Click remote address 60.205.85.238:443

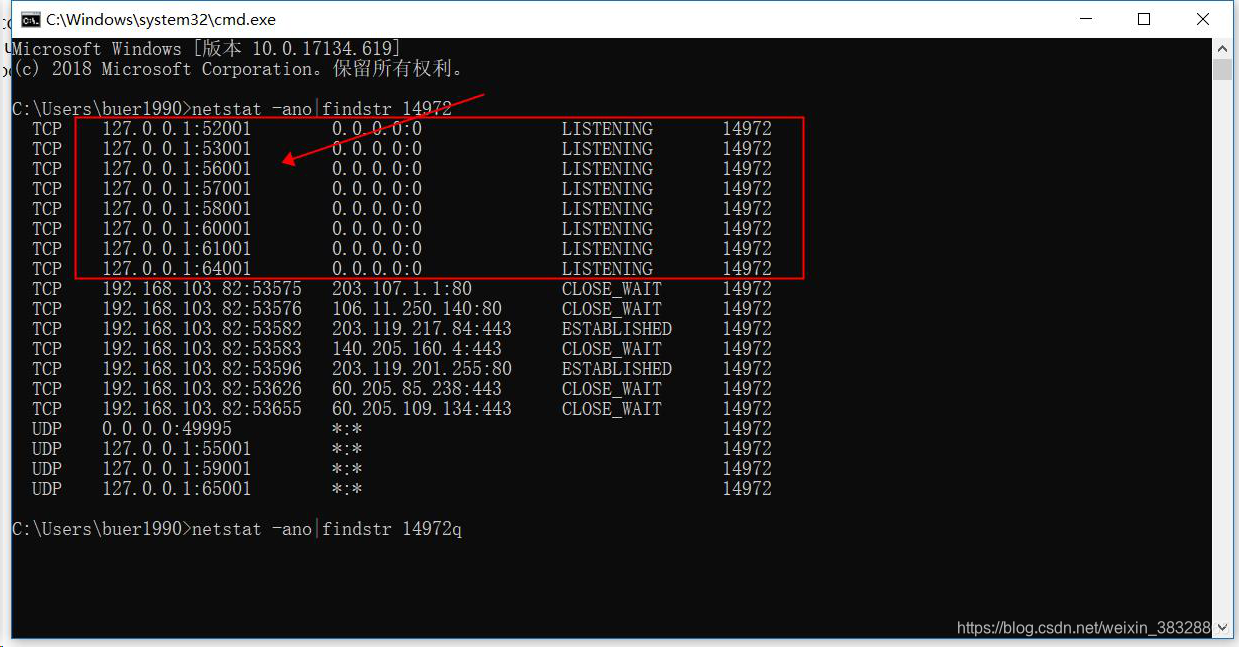coord(417,389)
